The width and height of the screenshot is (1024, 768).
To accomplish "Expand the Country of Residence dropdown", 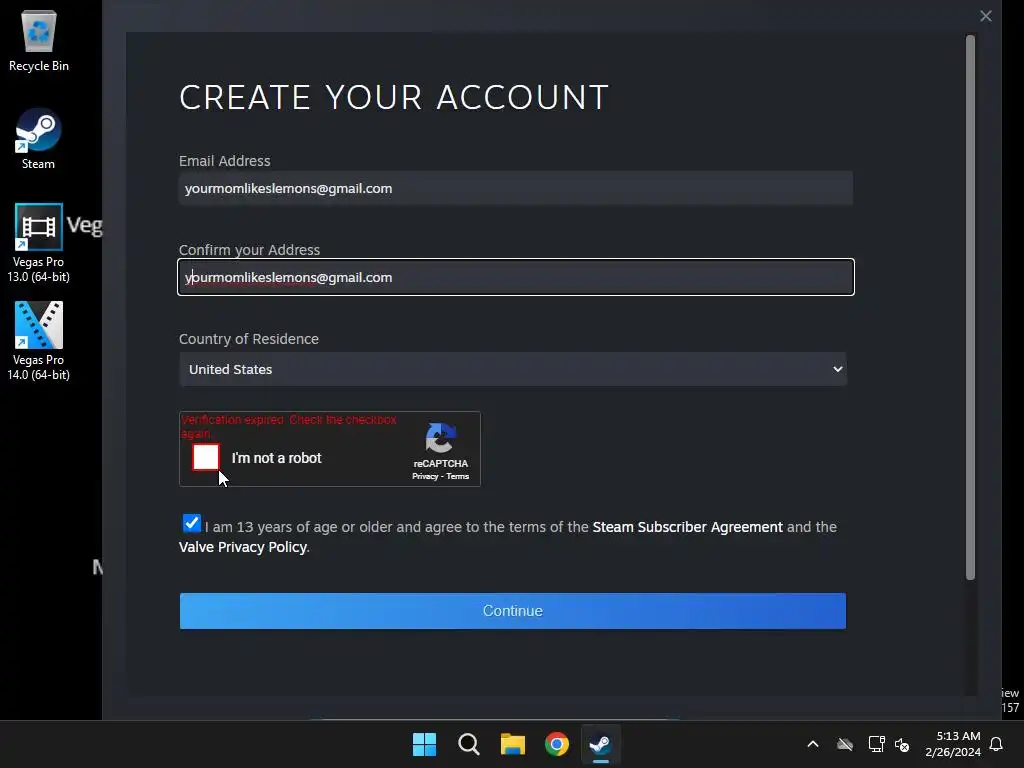I will [x=513, y=369].
